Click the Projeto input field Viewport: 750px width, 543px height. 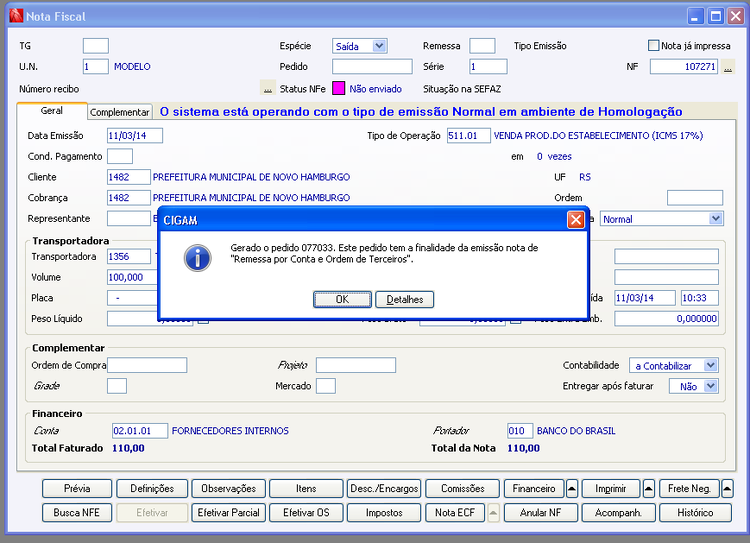[x=356, y=365]
